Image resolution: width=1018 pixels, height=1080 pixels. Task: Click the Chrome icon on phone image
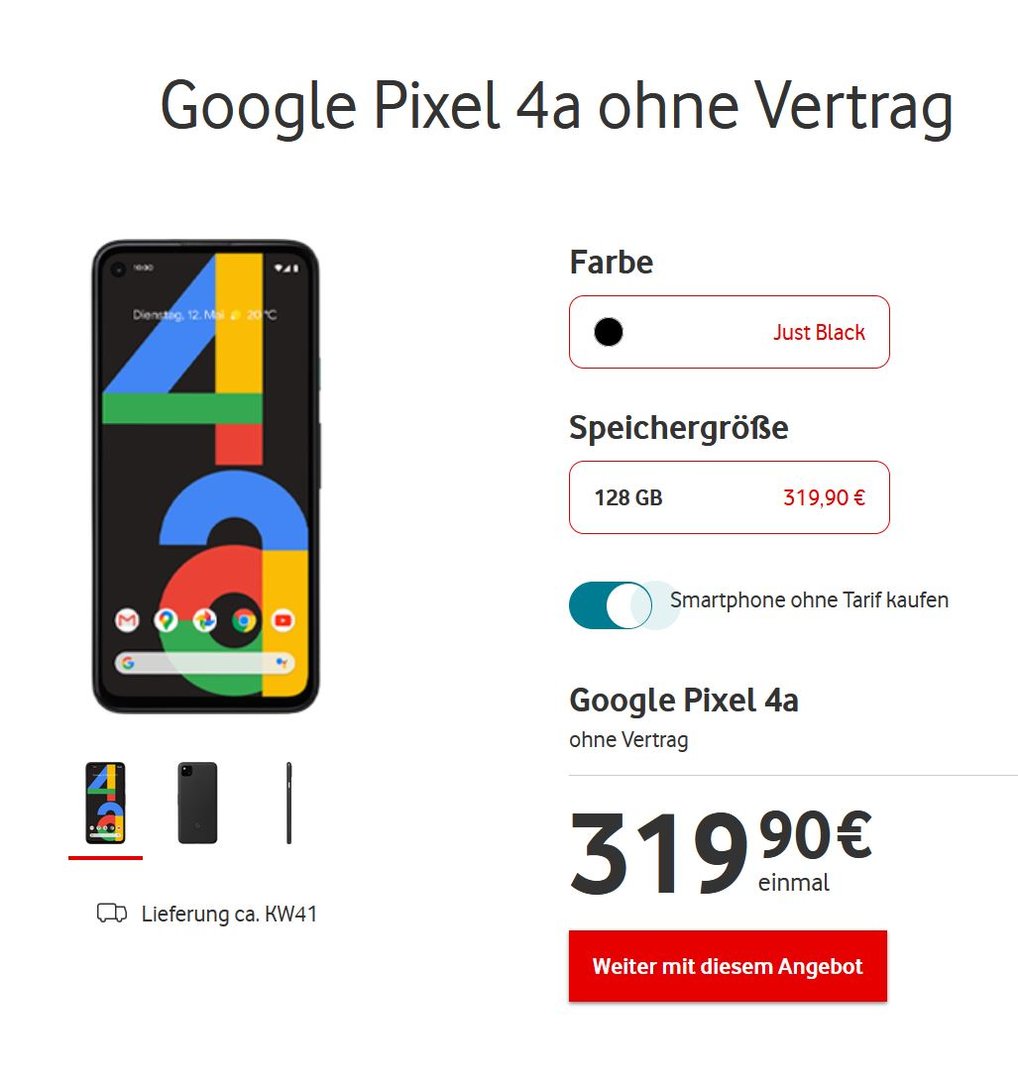coord(244,621)
